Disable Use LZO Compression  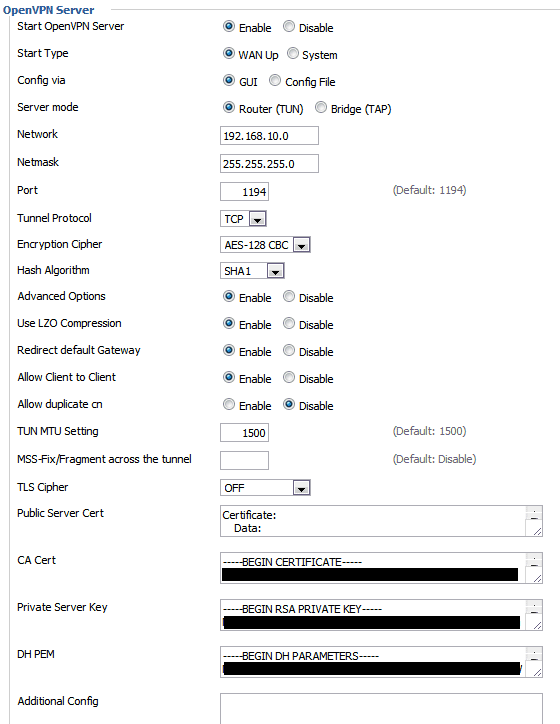coord(289,323)
